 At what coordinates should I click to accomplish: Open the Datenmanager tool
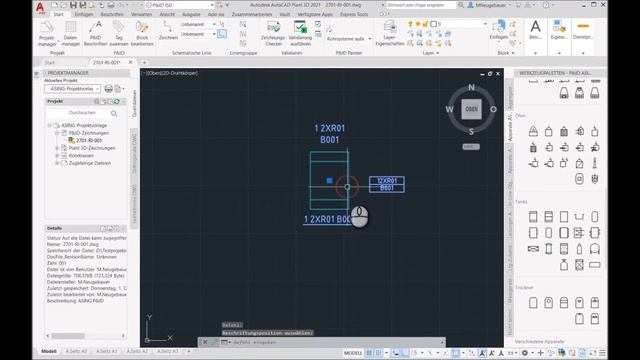pos(71,33)
